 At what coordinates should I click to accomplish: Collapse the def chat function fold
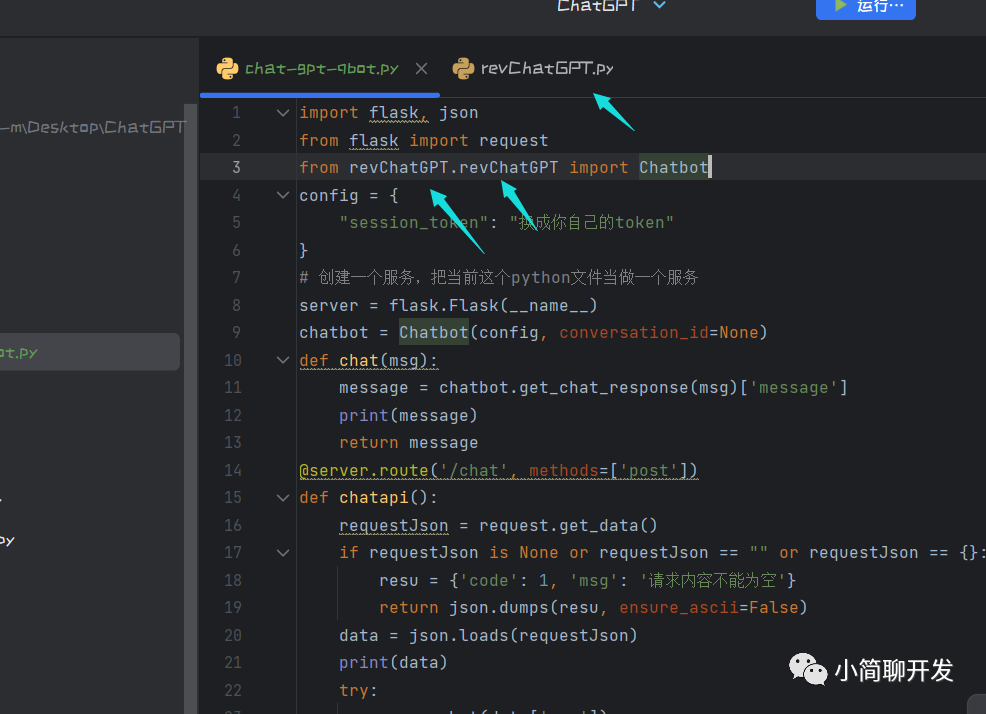point(283,360)
